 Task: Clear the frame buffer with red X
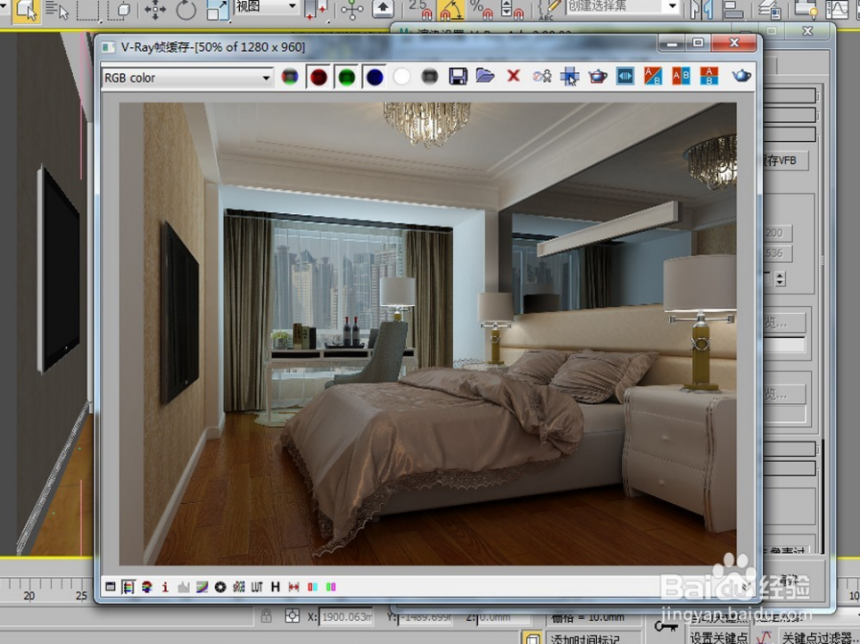tap(513, 76)
